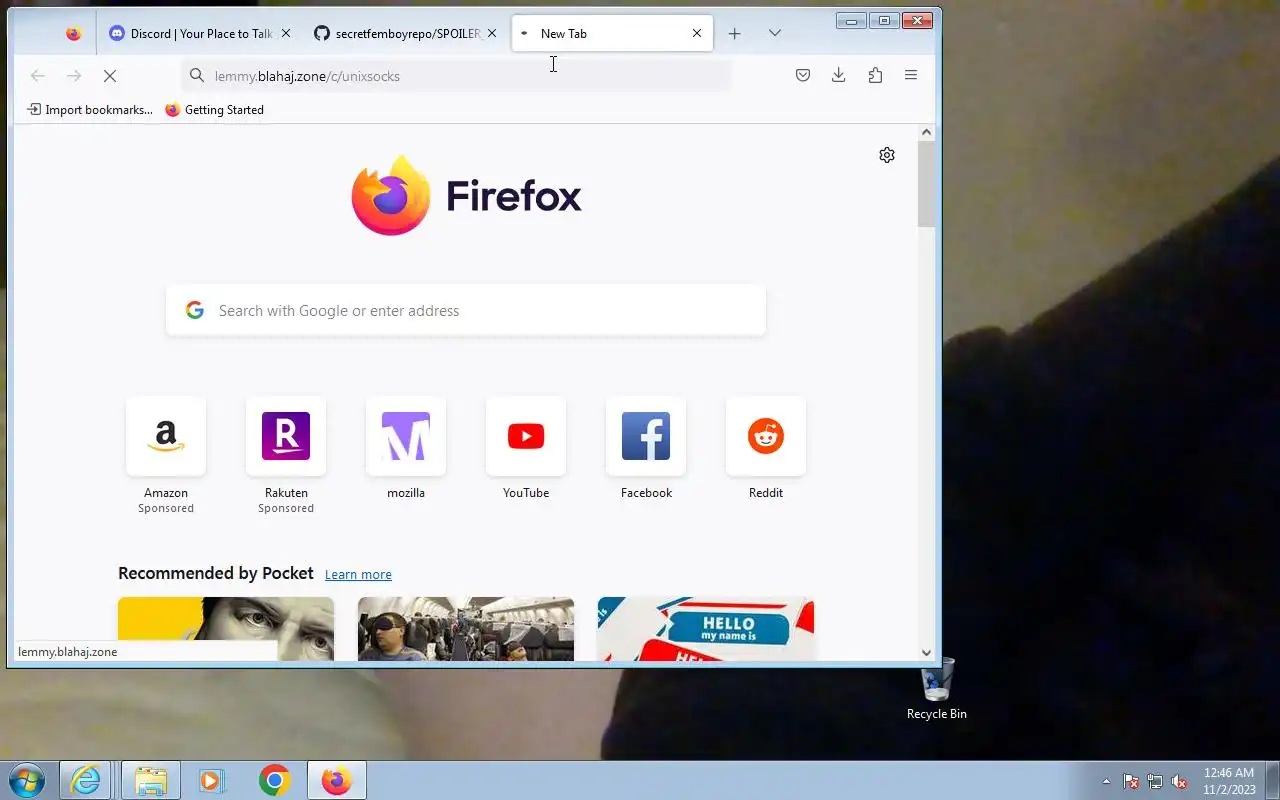Screen dimensions: 1280x800
Task: Select the New Tab tab
Action: point(612,33)
